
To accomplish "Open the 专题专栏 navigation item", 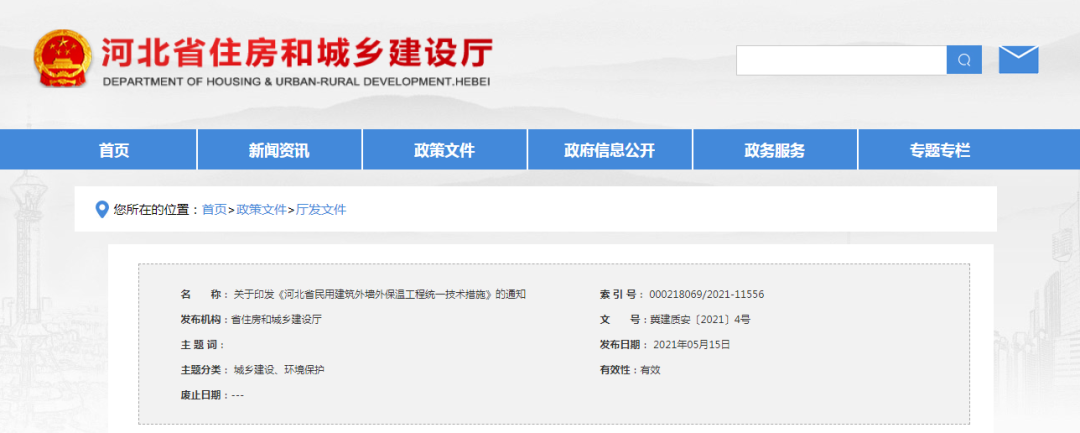I will click(939, 151).
